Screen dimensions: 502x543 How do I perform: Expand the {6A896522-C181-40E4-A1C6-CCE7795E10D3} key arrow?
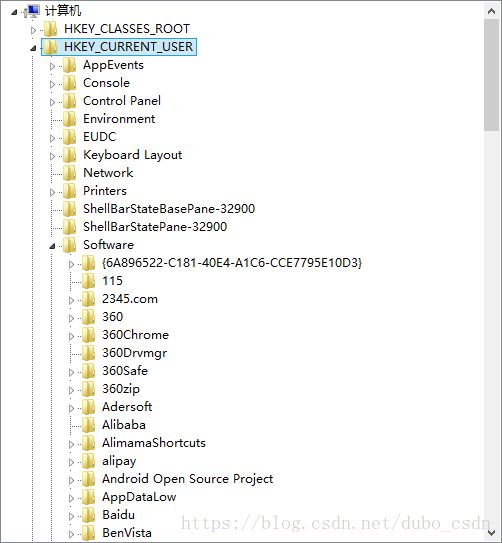coord(71,264)
